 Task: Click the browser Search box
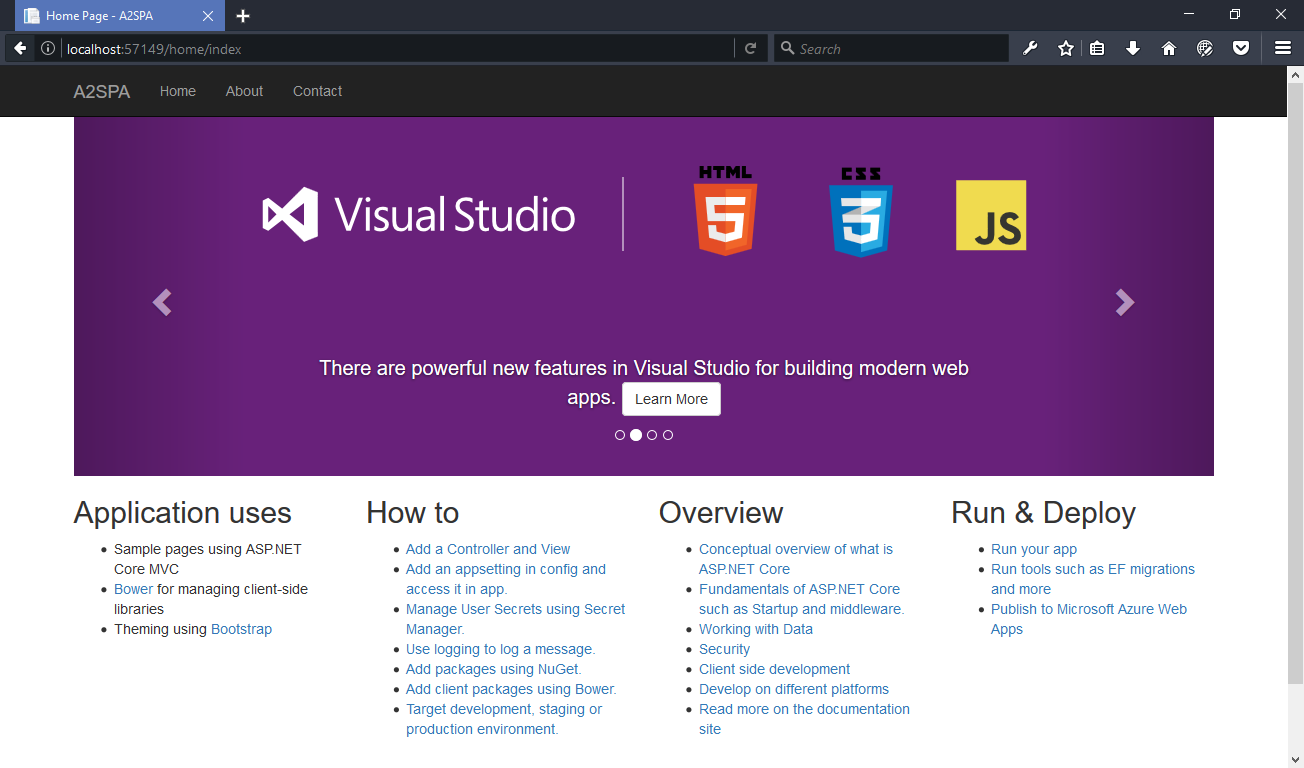point(891,48)
